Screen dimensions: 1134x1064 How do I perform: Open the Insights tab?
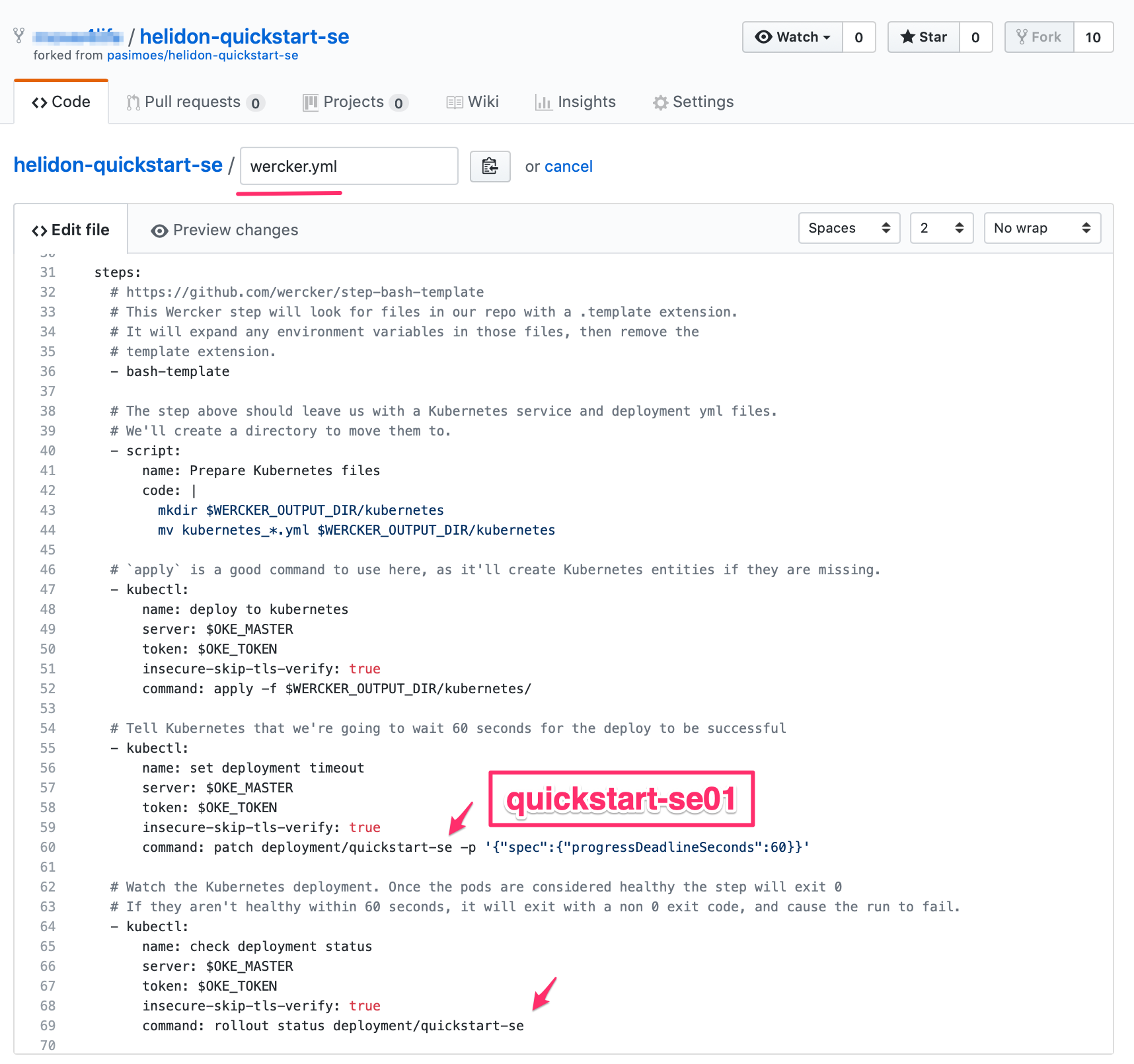(x=576, y=102)
